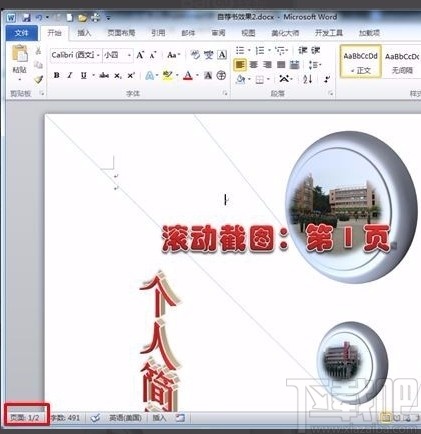Image resolution: width=421 pixels, height=434 pixels.
Task: Click the Save icon in Quick Access toolbar
Action: 26,18
